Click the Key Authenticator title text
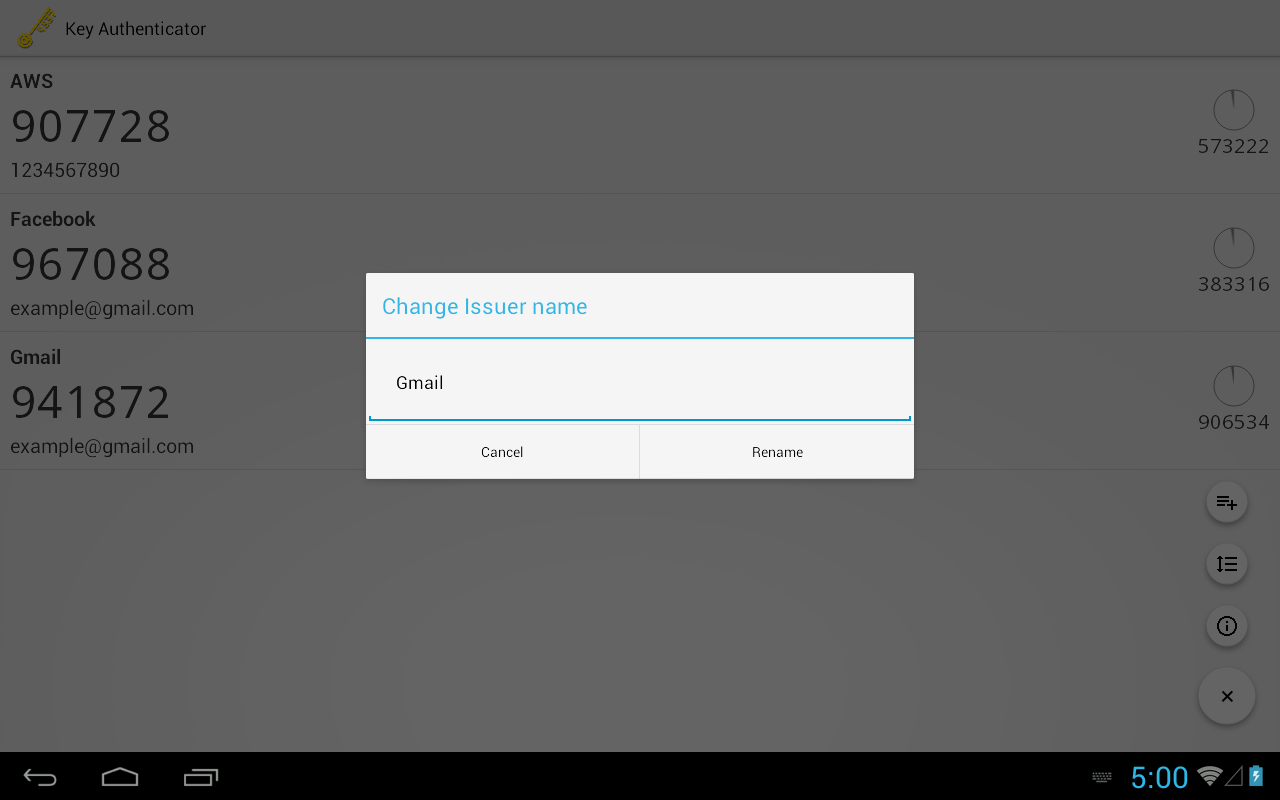The width and height of the screenshot is (1280, 800). 135,29
